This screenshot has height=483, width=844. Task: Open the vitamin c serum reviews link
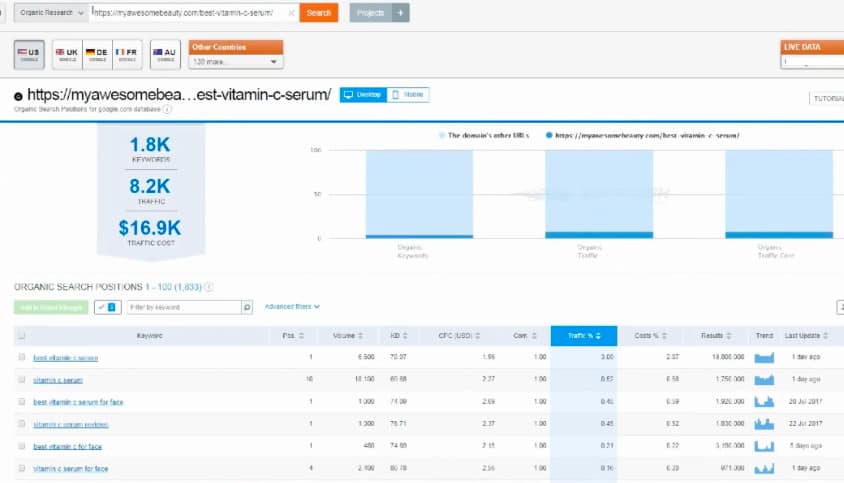pyautogui.click(x=71, y=425)
